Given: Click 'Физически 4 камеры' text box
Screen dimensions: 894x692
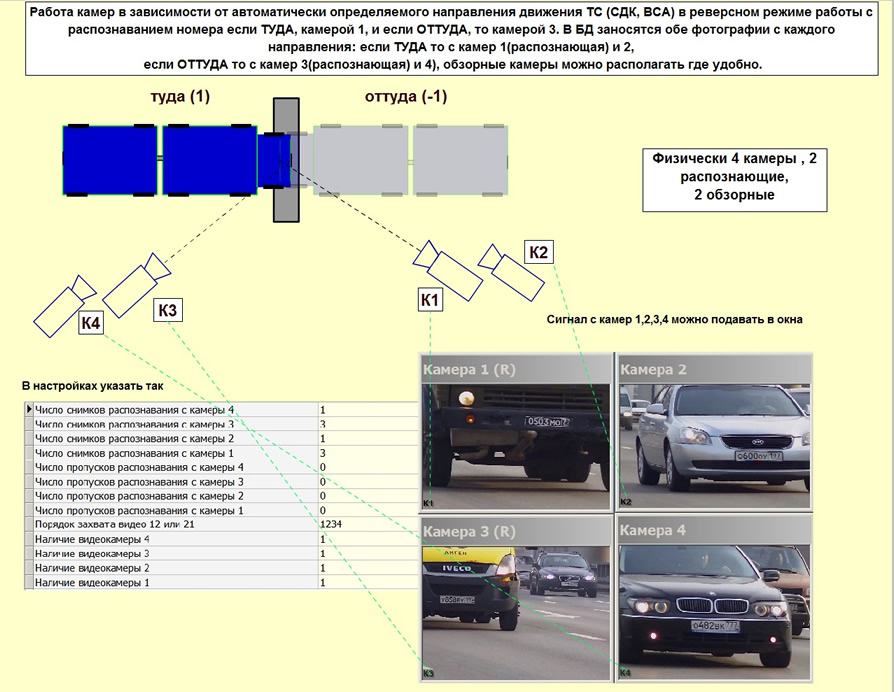Looking at the screenshot, I should (735, 175).
